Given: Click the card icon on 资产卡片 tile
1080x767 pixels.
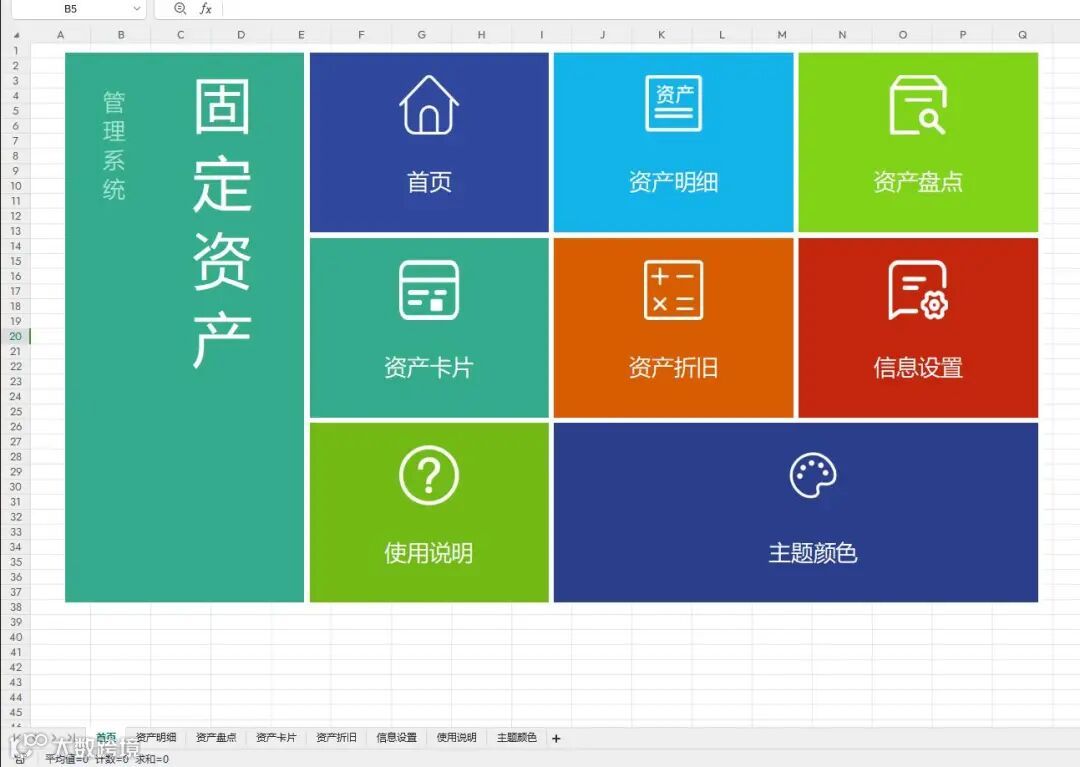Looking at the screenshot, I should 428,290.
